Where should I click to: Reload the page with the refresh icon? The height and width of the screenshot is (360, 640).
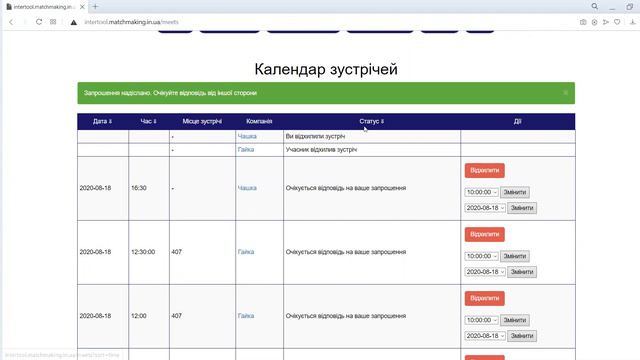pos(39,22)
